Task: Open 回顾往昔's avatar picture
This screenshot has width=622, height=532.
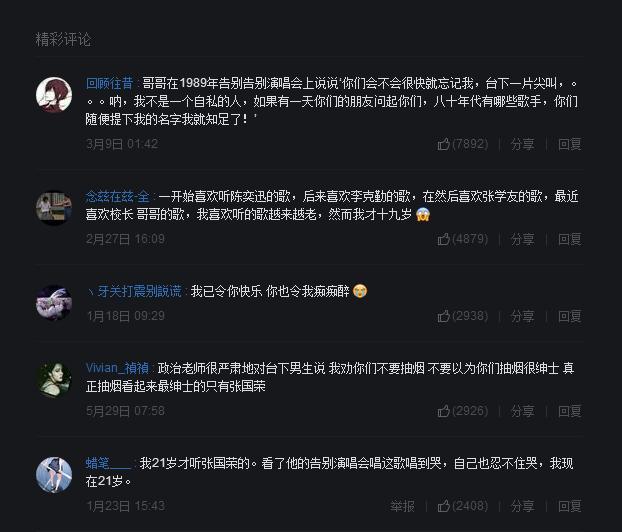Action: pyautogui.click(x=54, y=95)
